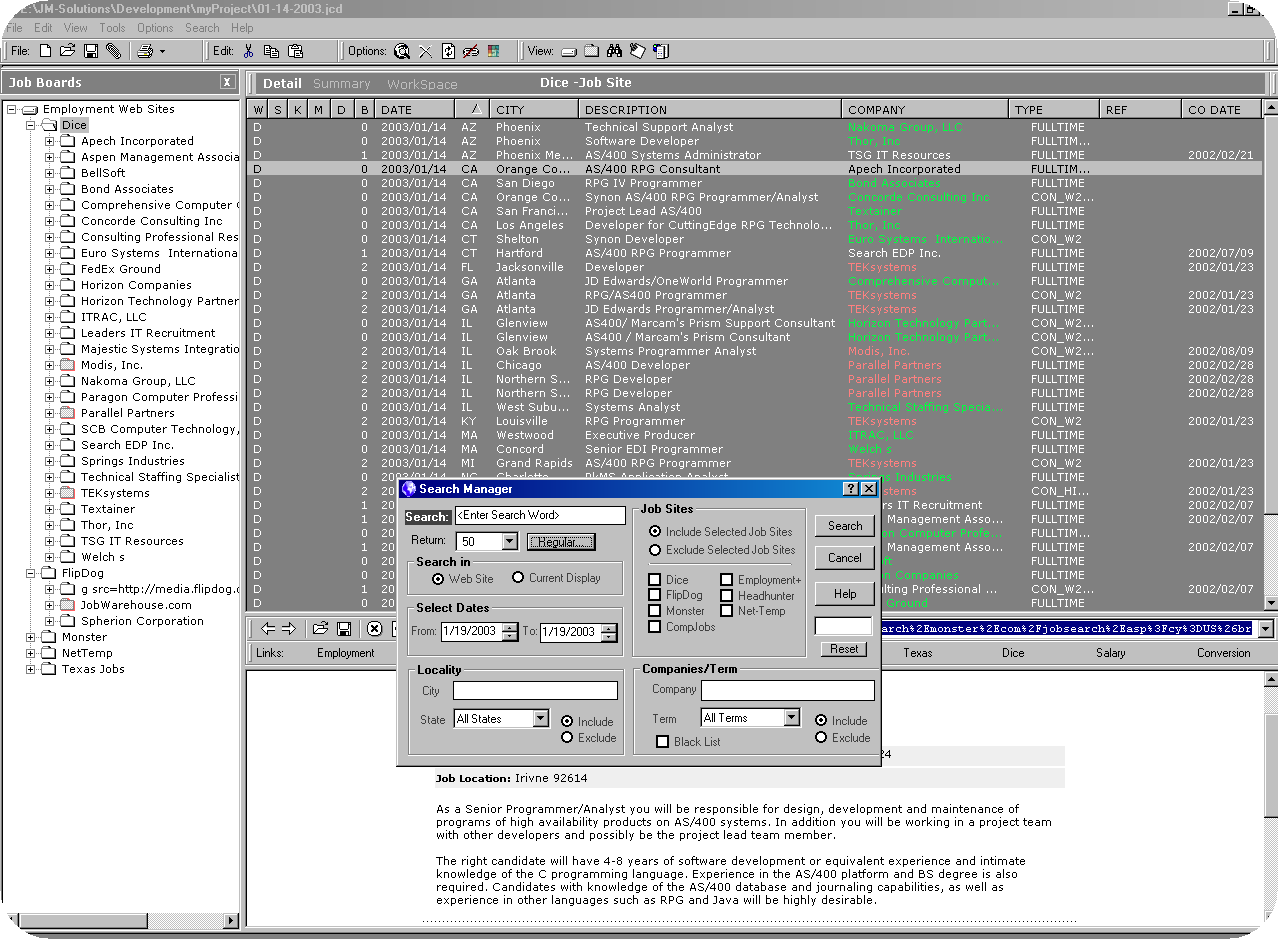The width and height of the screenshot is (1279, 940).
Task: Click the Cut scissors icon
Action: pos(249,51)
